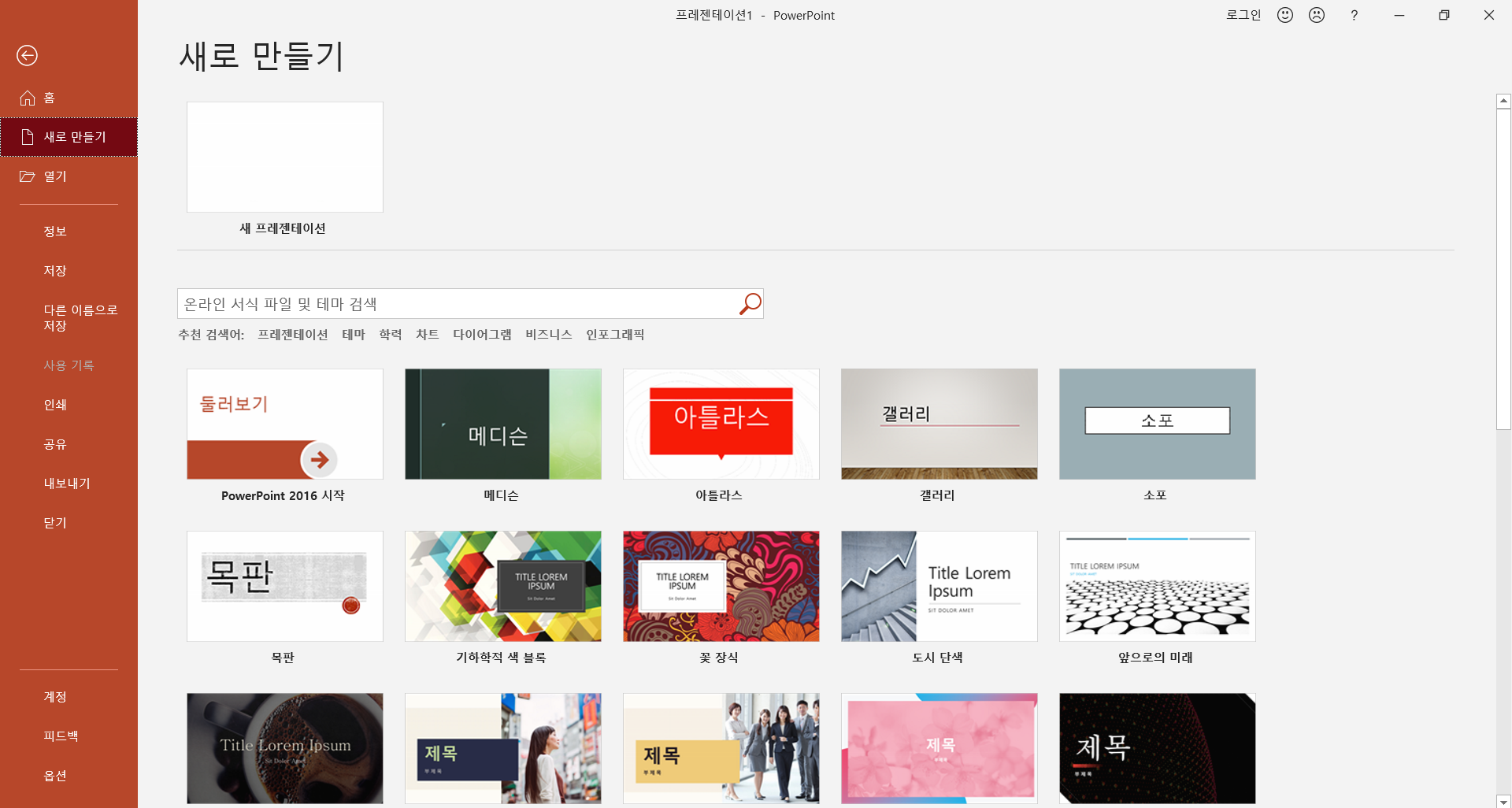Image resolution: width=1512 pixels, height=808 pixels.
Task: Click the scrollbar up arrow
Action: pos(1503,101)
